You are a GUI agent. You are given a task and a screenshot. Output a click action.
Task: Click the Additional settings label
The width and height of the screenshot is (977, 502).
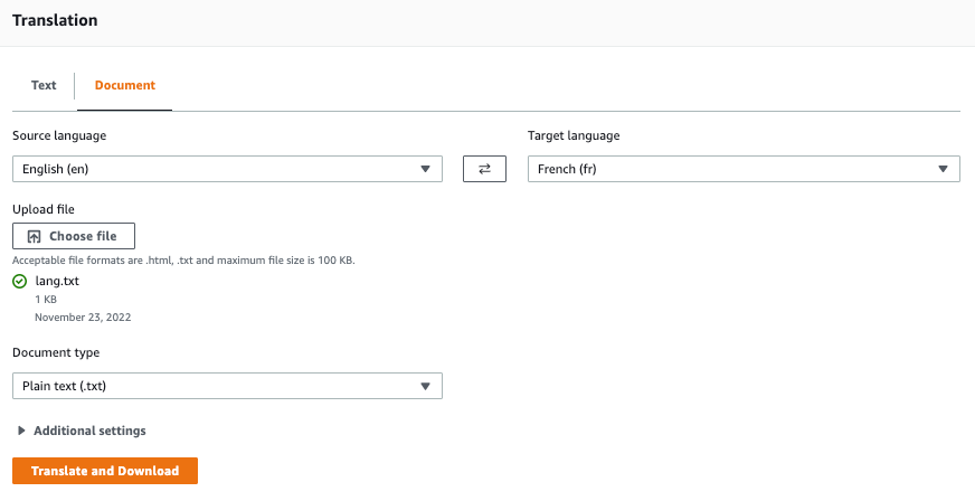click(90, 431)
